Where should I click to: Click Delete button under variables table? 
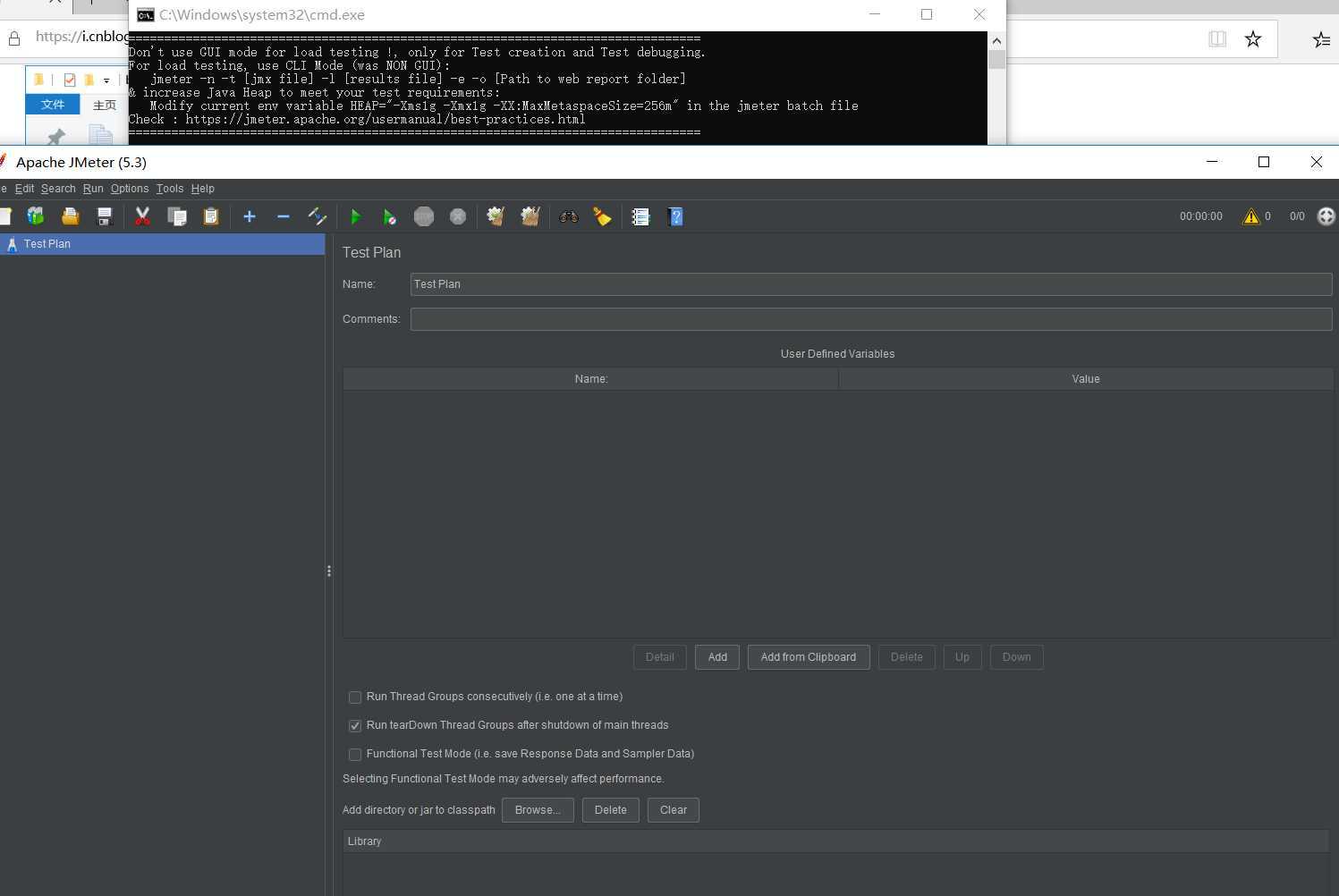[x=907, y=657]
